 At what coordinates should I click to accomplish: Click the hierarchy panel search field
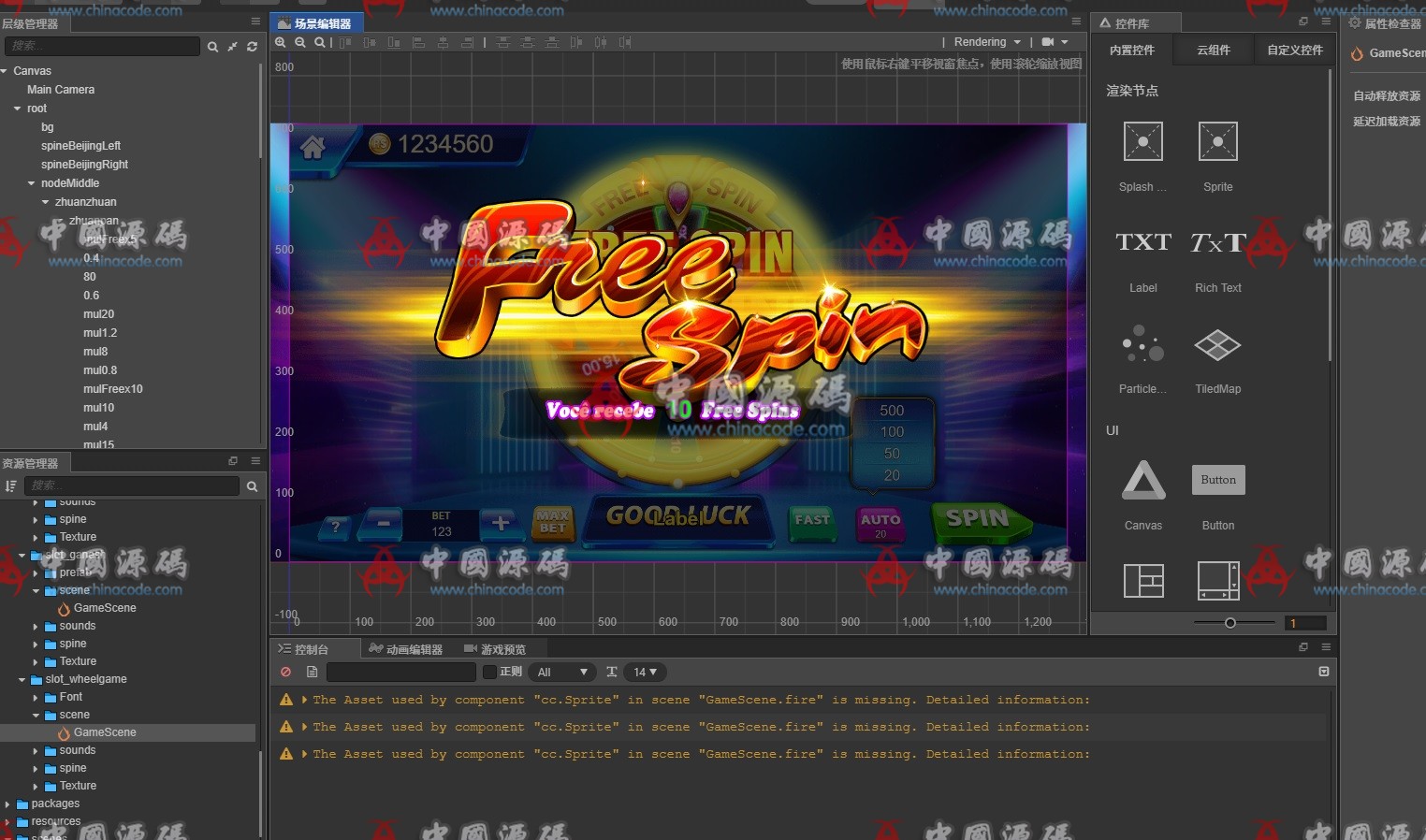[101, 46]
